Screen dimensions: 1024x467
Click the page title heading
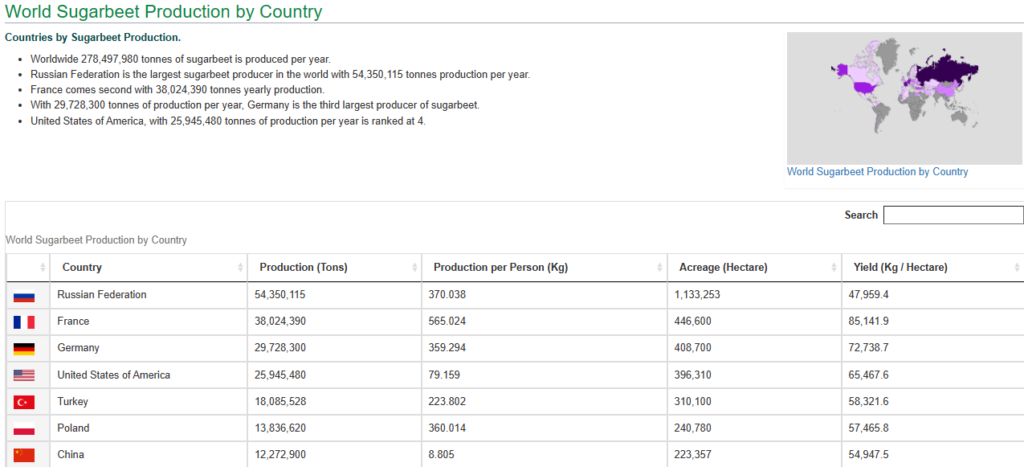pos(164,12)
